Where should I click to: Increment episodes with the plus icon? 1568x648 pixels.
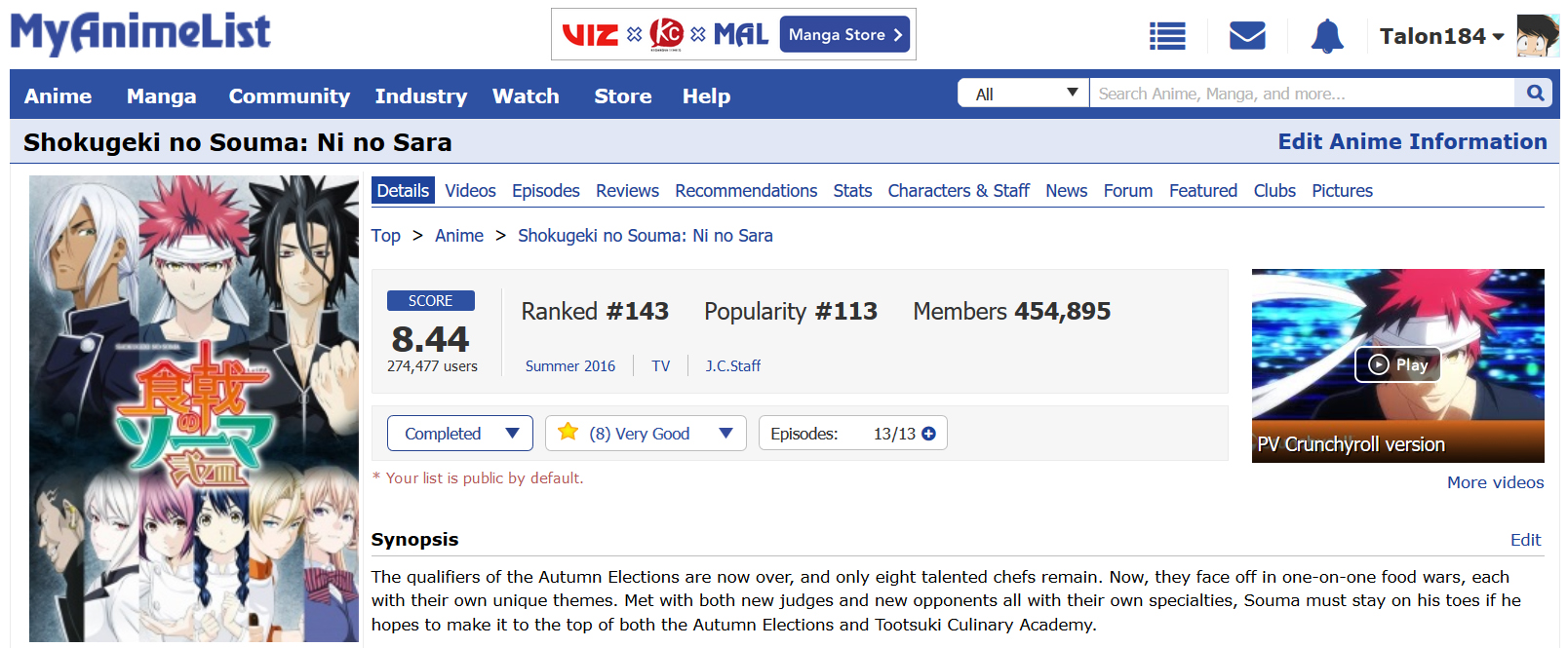(929, 434)
